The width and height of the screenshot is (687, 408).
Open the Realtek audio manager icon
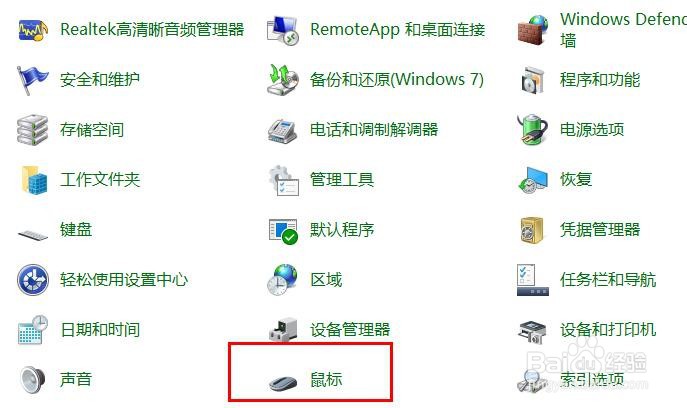[x=33, y=30]
